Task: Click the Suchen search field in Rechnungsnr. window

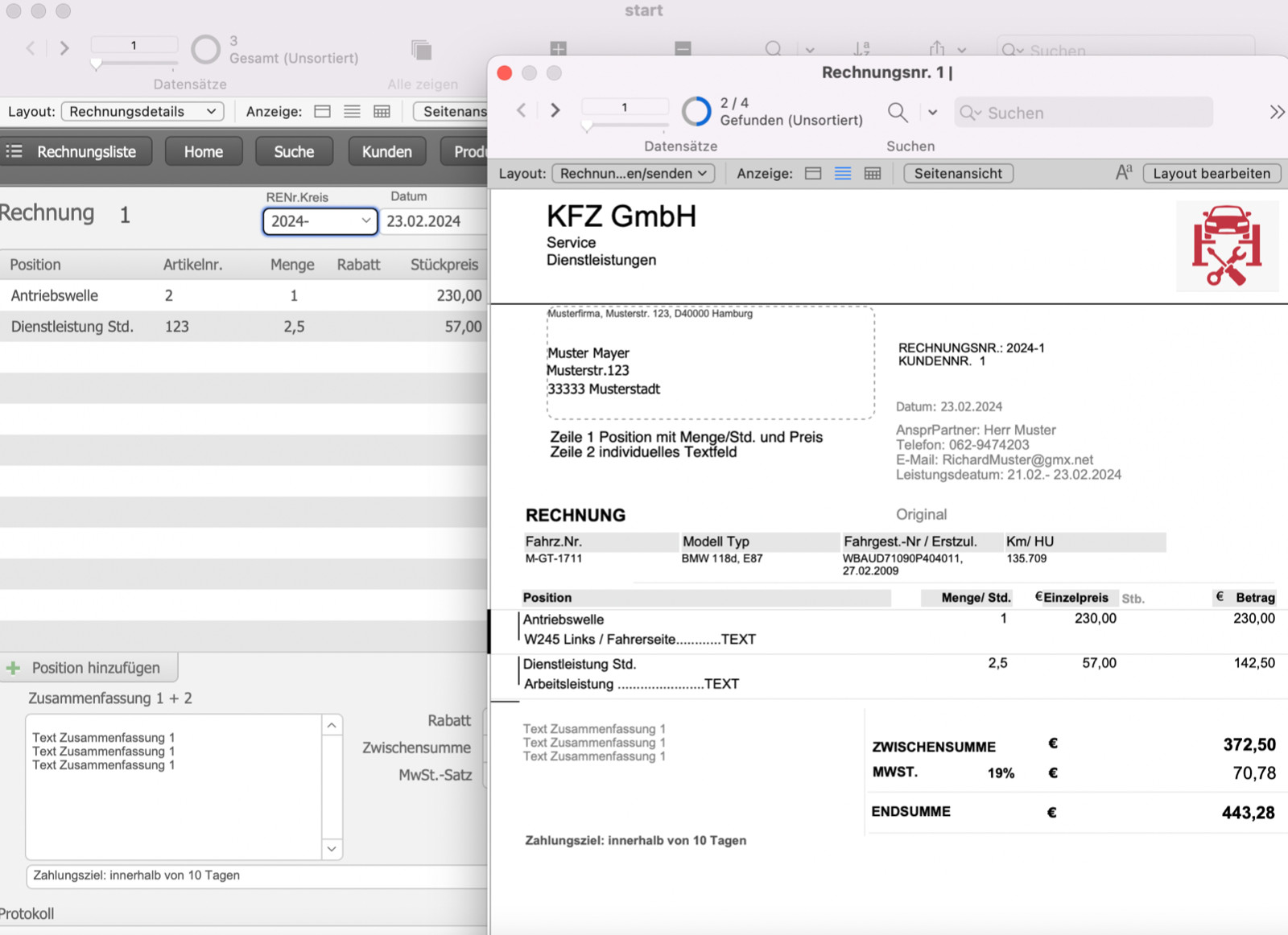Action: point(1084,113)
